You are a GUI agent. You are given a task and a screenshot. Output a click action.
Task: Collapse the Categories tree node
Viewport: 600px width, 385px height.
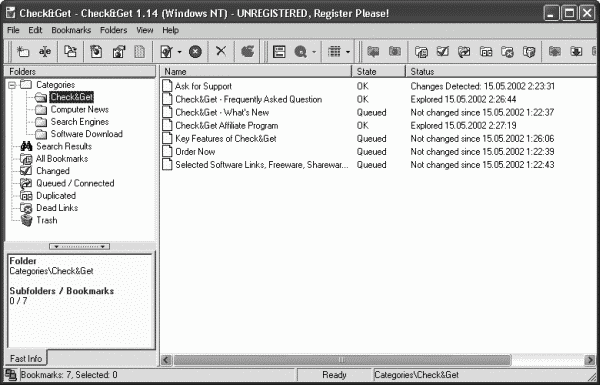tap(12, 85)
